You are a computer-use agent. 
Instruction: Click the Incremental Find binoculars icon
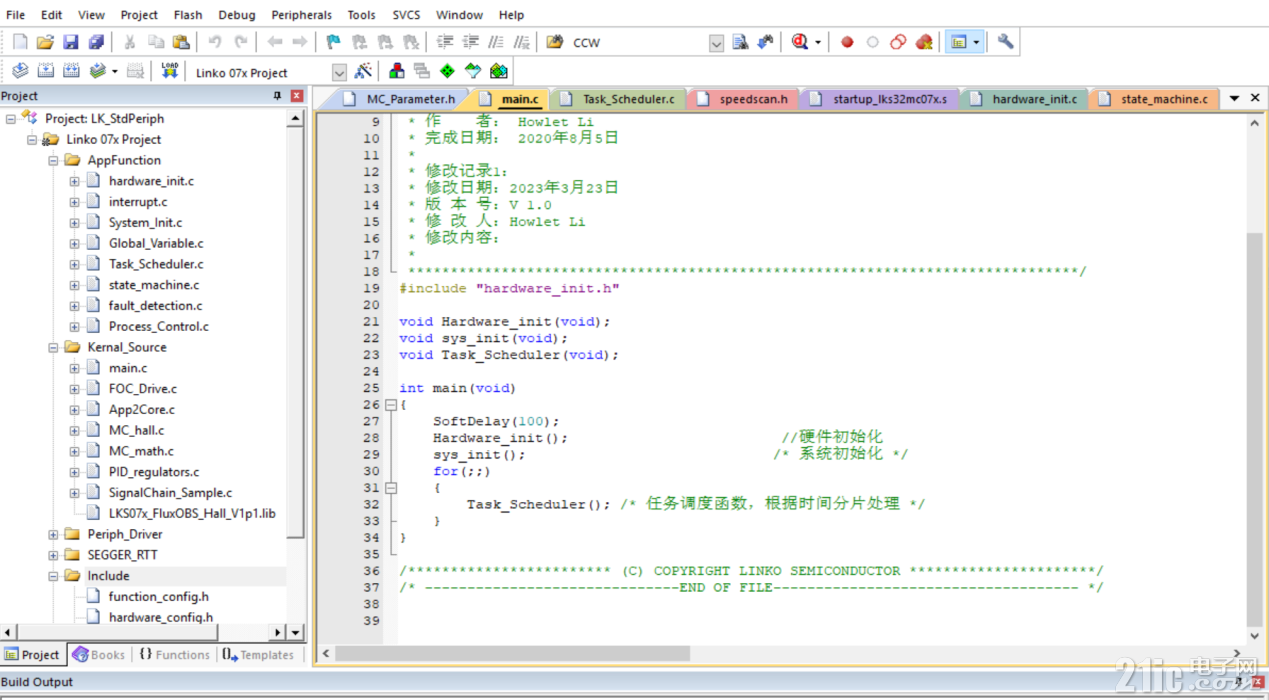tap(766, 42)
